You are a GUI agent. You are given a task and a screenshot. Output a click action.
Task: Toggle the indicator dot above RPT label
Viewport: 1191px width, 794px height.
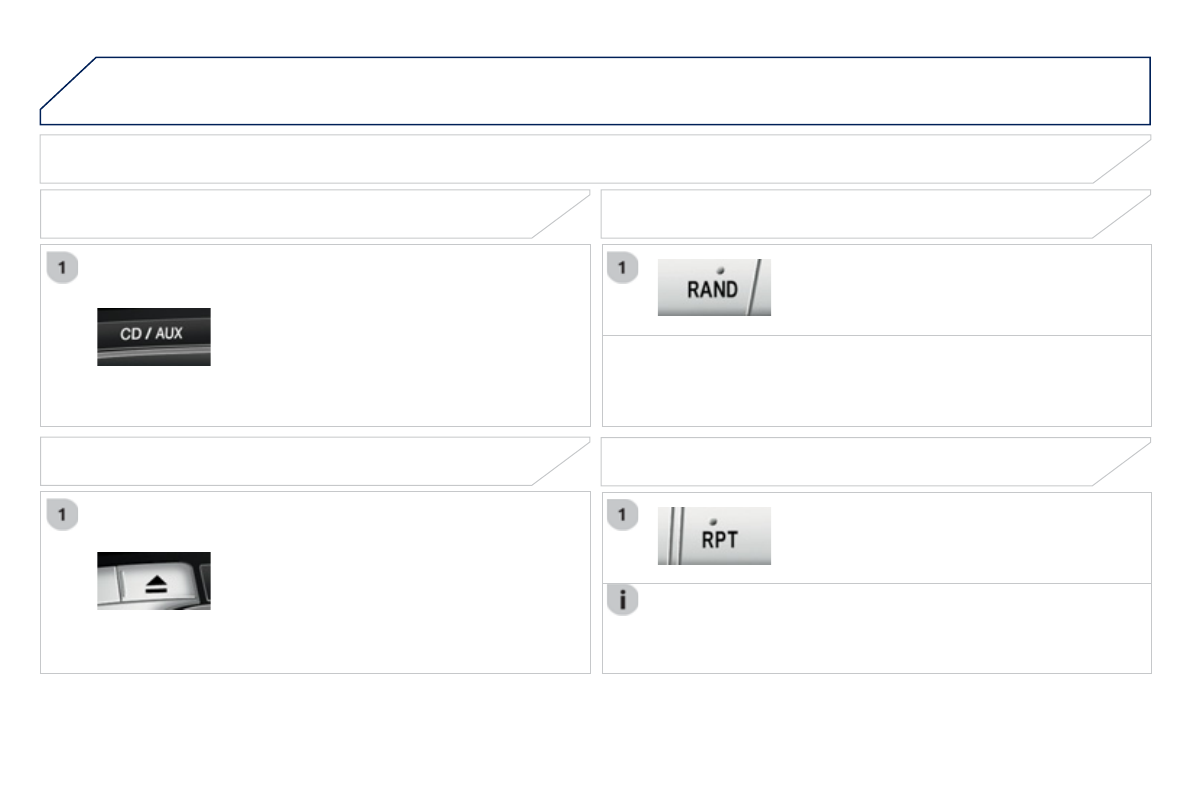coord(711,521)
